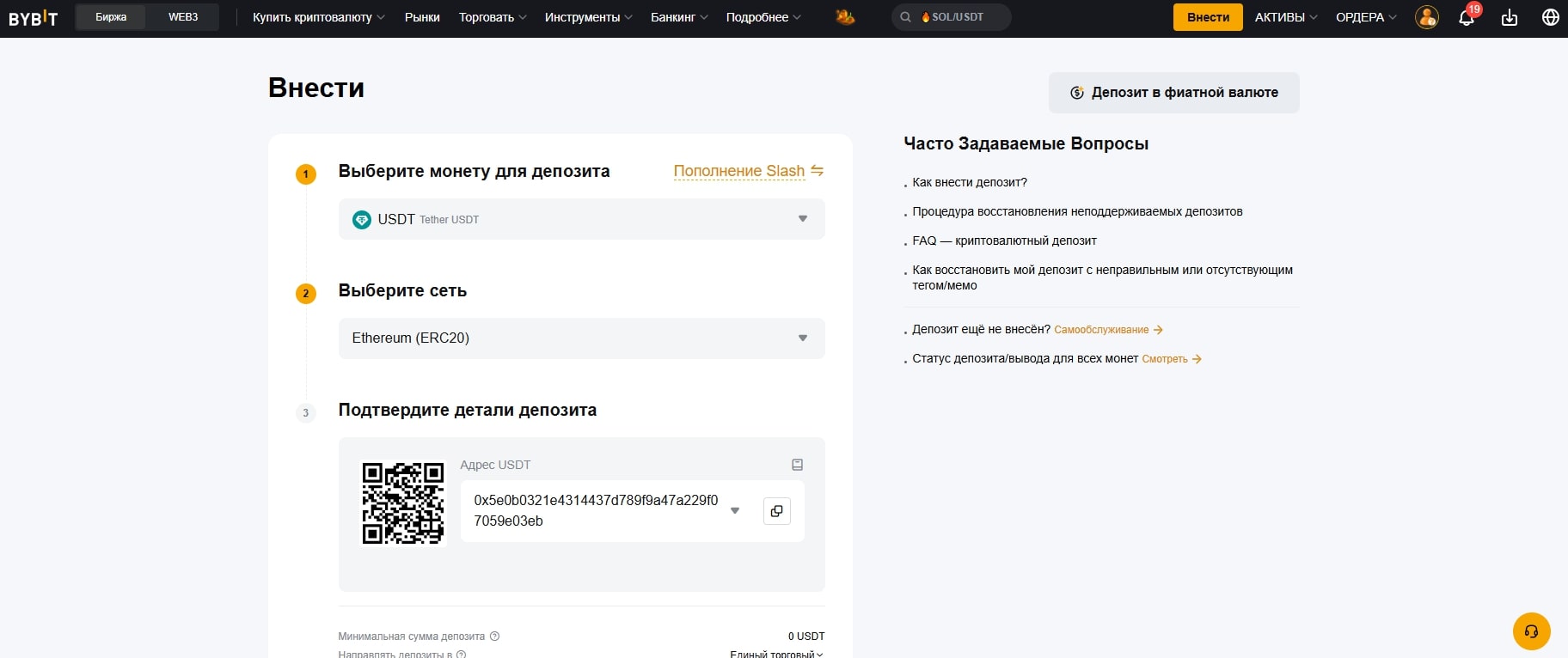
Task: Expand the Подробнее menu
Action: coord(763,17)
